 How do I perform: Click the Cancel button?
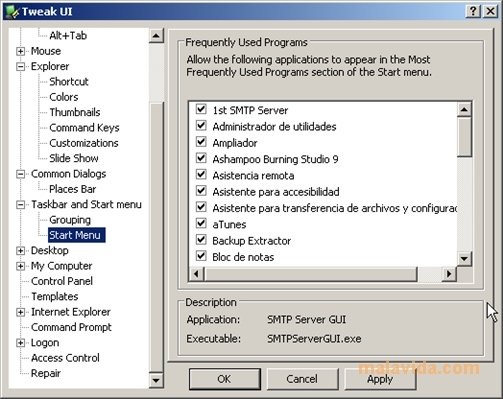tap(302, 379)
